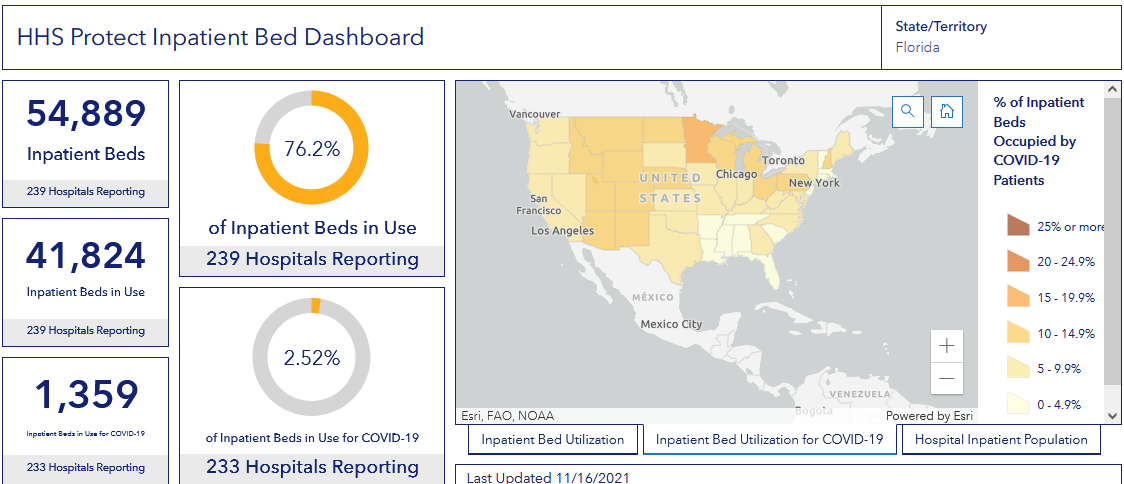This screenshot has width=1124, height=484.
Task: Click the 2.52% COVID-19 donut chart
Action: pyautogui.click(x=312, y=356)
